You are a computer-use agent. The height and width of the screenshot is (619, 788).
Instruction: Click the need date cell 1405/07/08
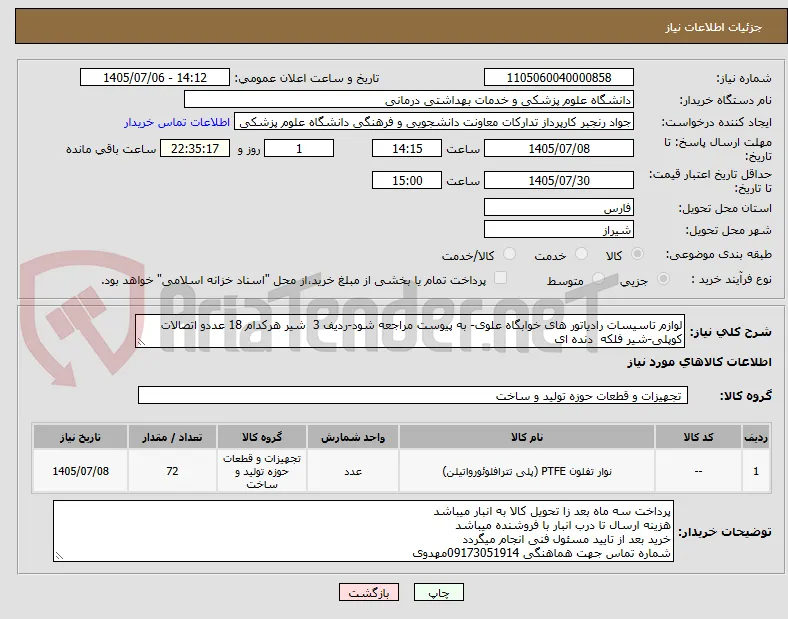80,471
